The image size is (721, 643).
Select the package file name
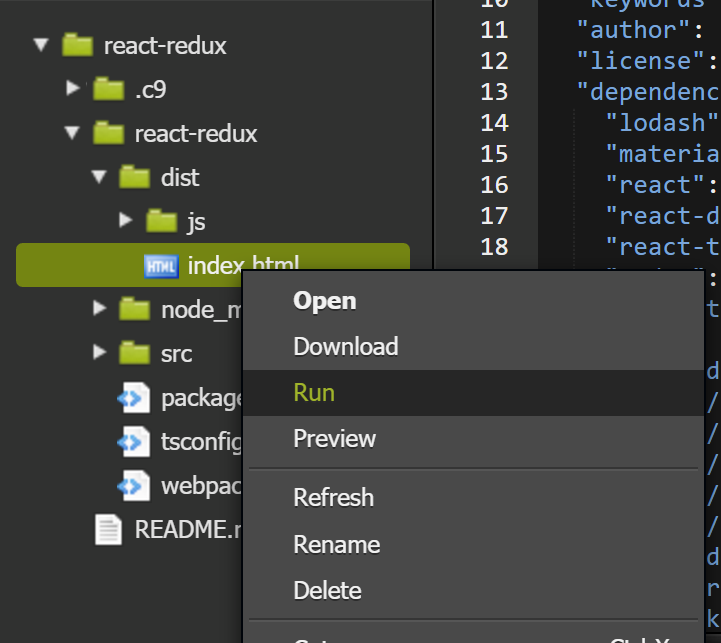point(201,399)
